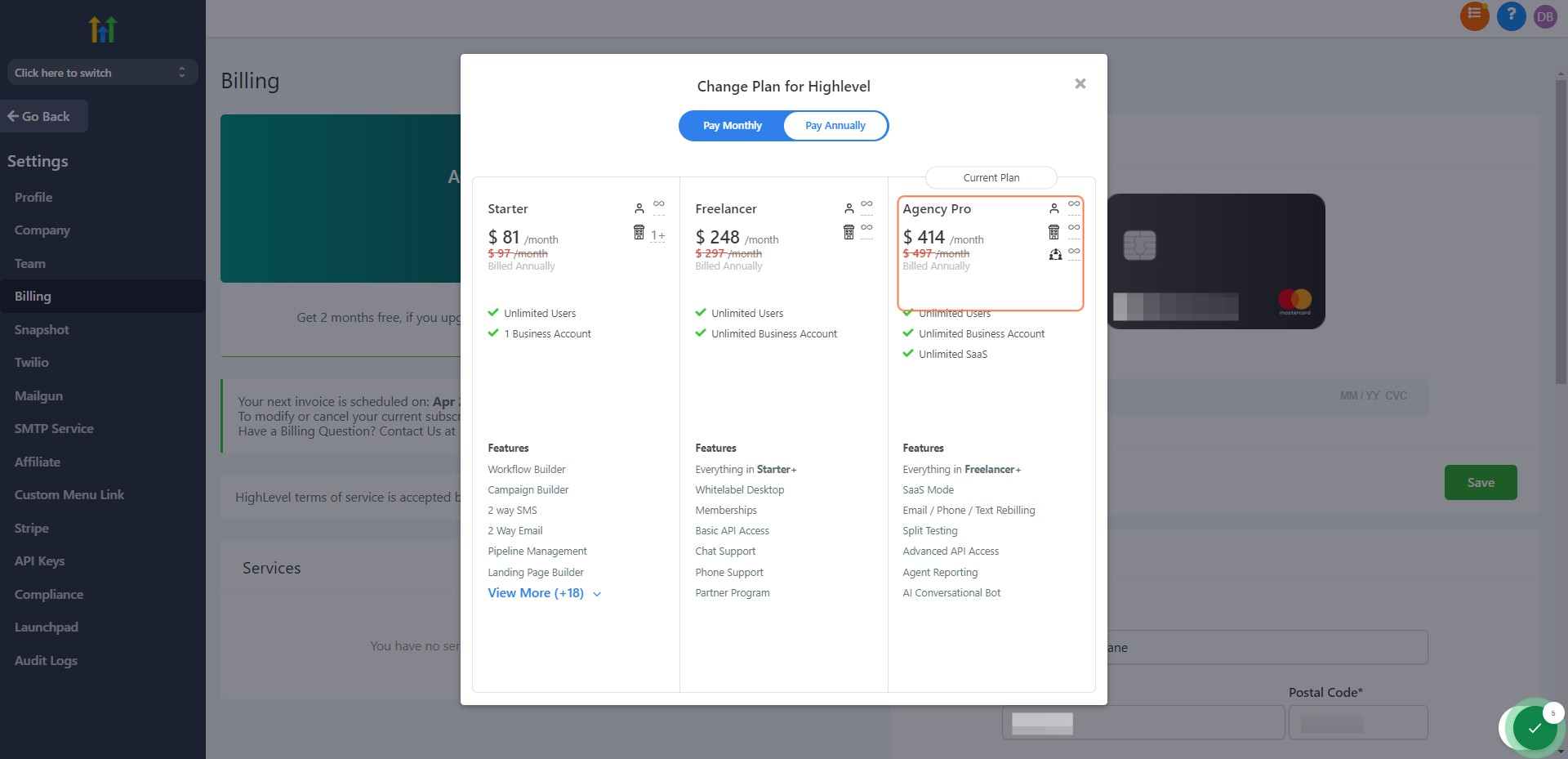This screenshot has width=1568, height=759.
Task: Open the DB user avatar menu
Action: [1544, 16]
